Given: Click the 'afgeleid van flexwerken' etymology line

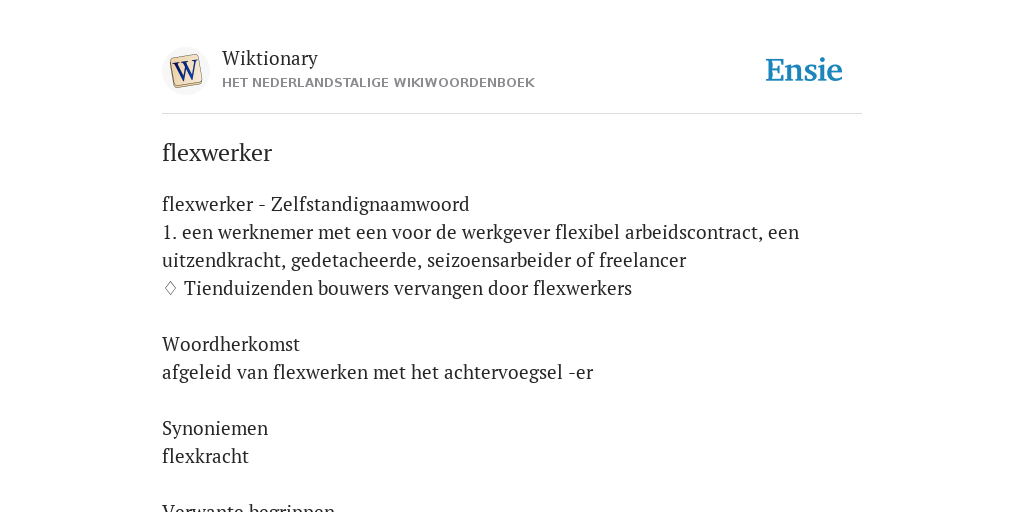Looking at the screenshot, I should coord(377,372).
